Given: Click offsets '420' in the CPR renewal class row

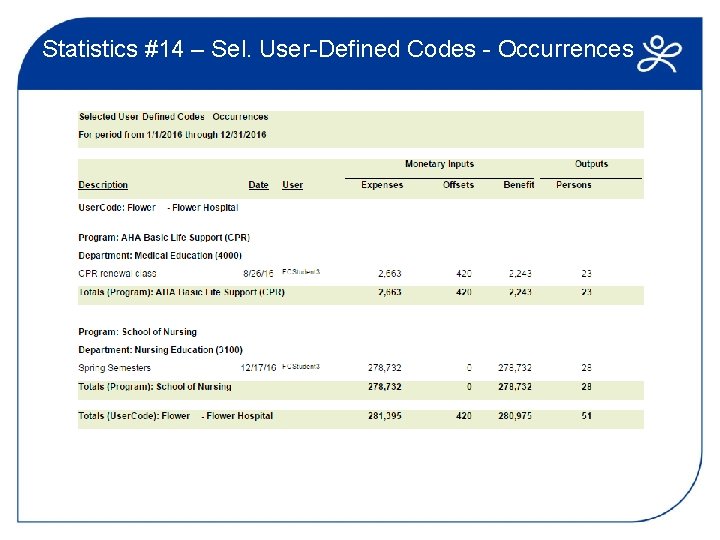Looking at the screenshot, I should tap(464, 273).
